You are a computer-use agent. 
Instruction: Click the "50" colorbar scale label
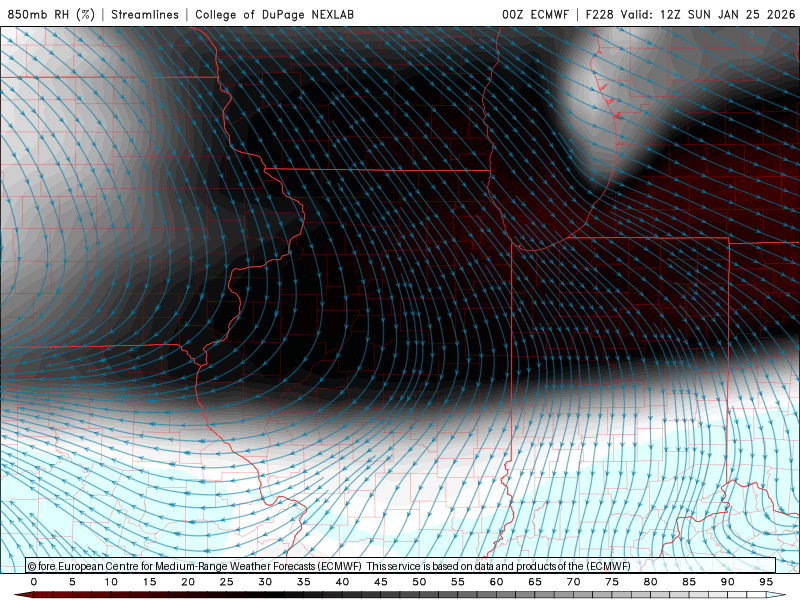(x=419, y=582)
